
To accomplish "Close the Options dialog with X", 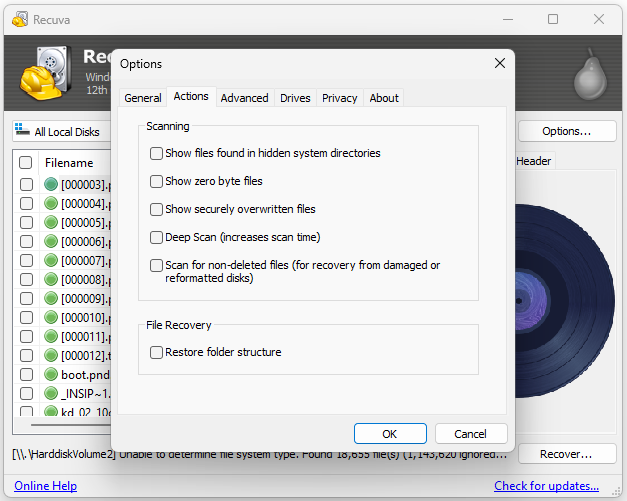I will click(x=500, y=63).
